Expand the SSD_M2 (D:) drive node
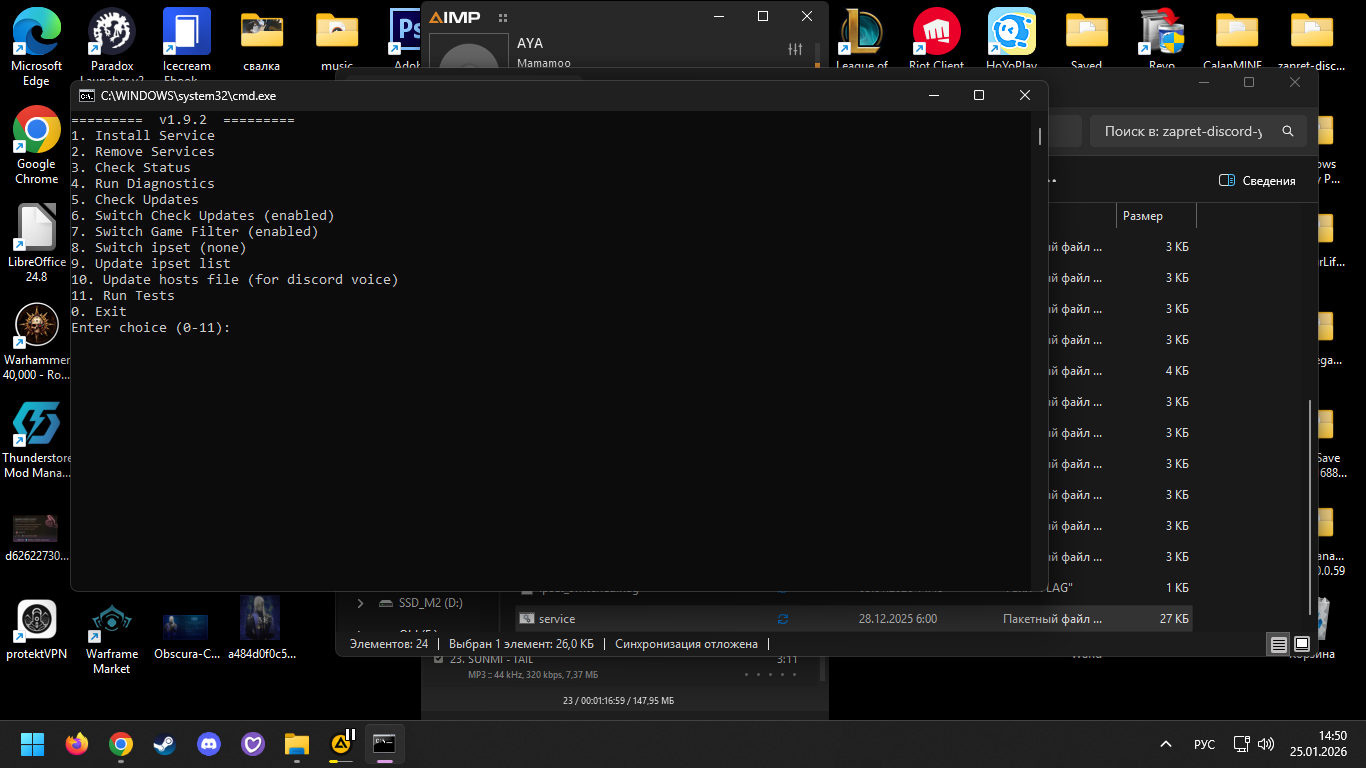This screenshot has height=768, width=1366. pyautogui.click(x=361, y=603)
